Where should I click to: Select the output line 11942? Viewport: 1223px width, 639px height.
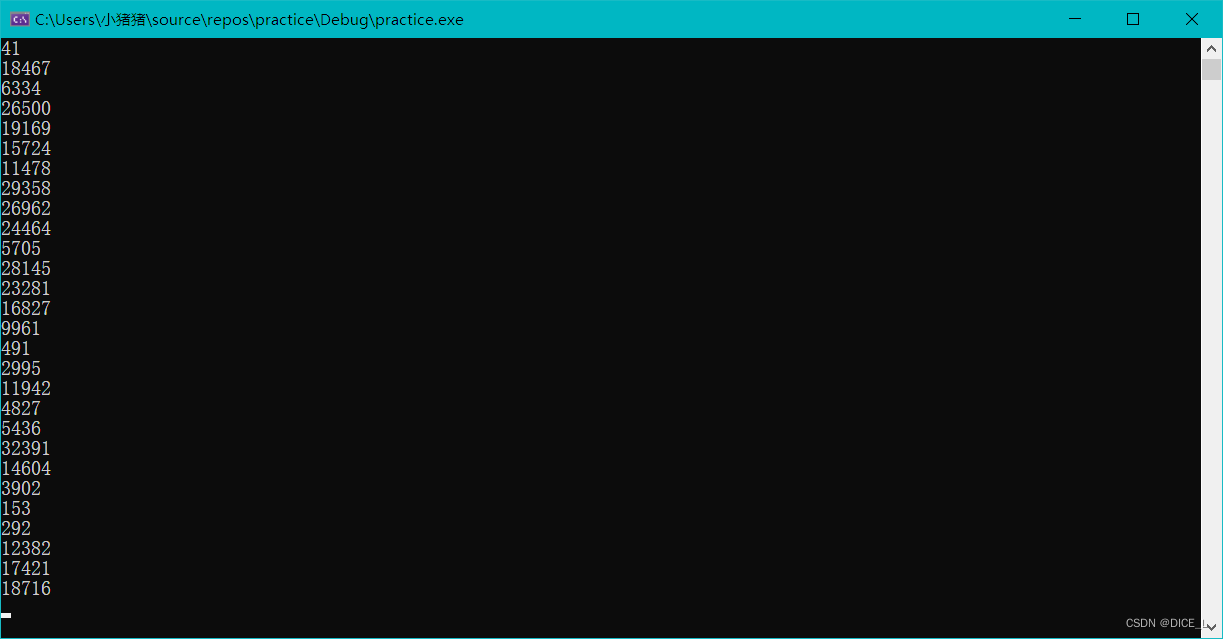tap(26, 389)
